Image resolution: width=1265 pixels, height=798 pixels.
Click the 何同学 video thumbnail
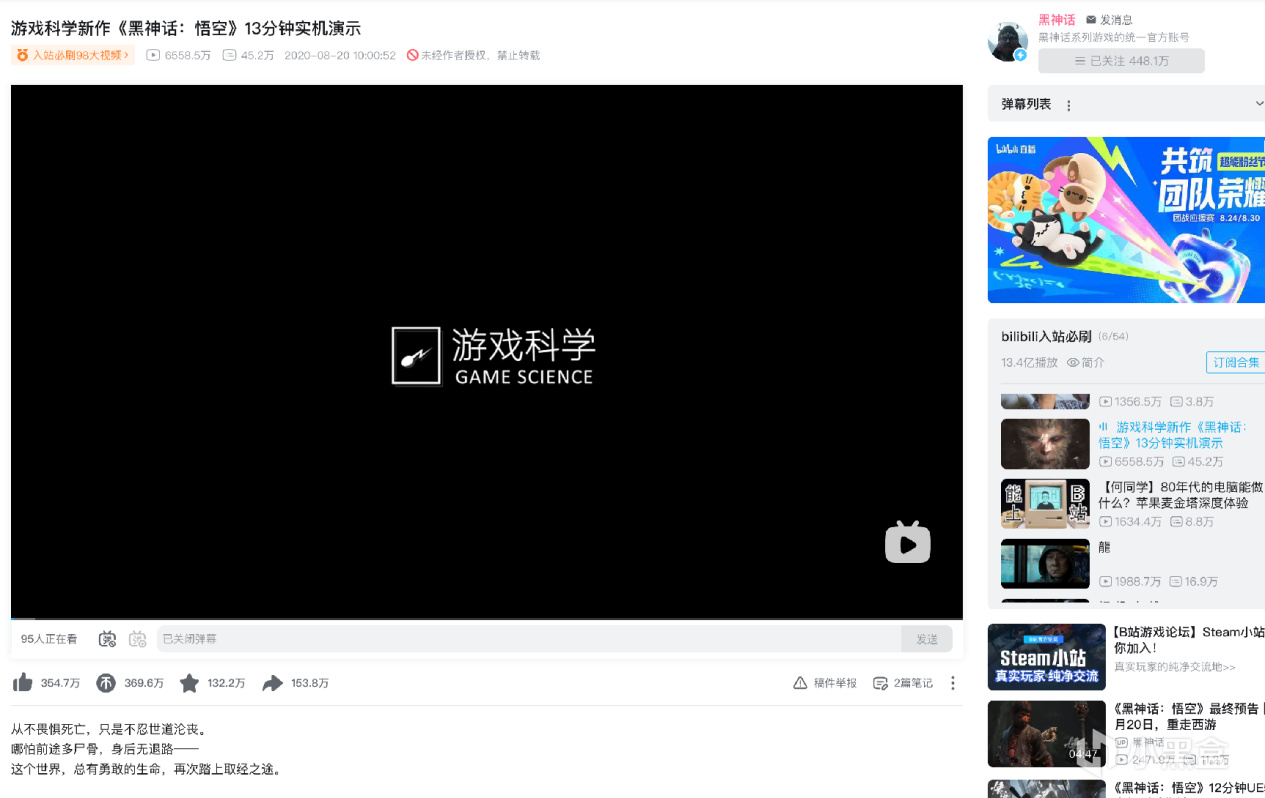[1045, 504]
